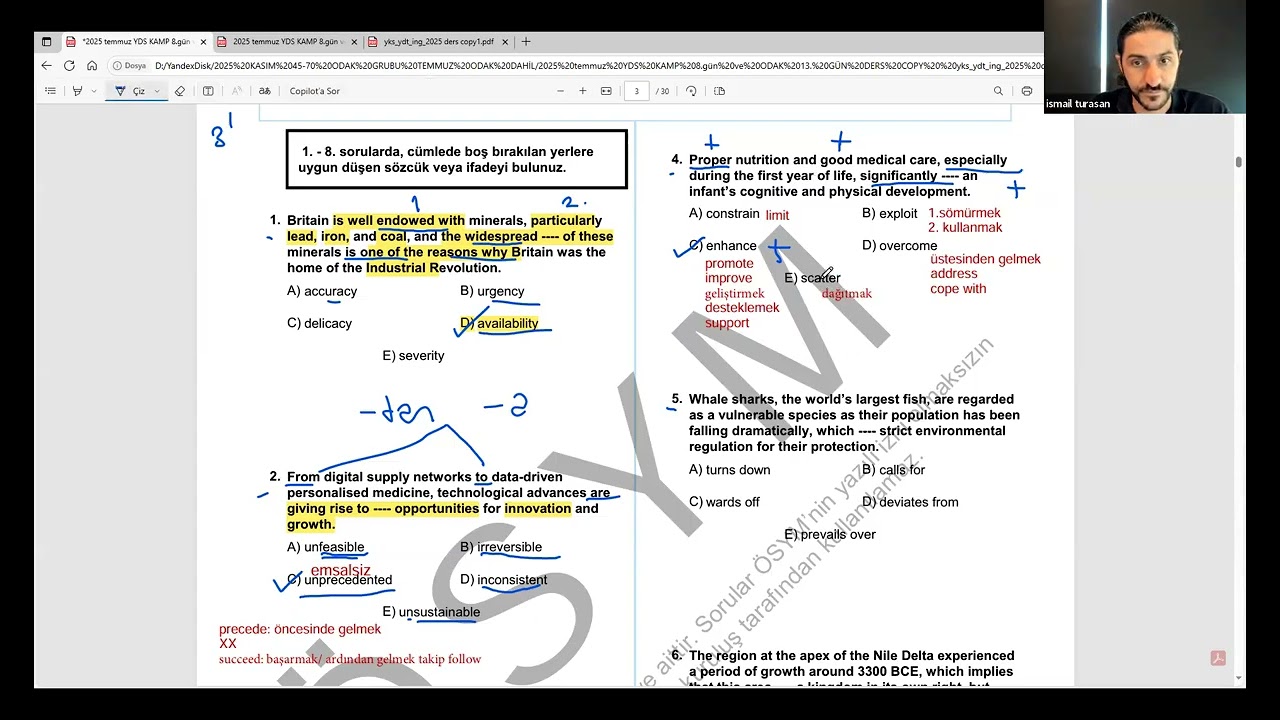Show the PDF table of contents
1280x720 pixels.
pos(50,91)
